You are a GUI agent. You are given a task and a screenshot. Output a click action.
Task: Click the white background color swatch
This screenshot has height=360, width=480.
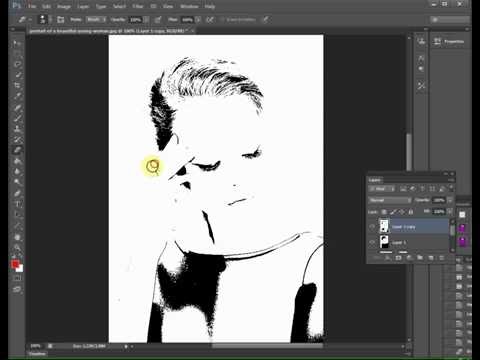point(21,269)
